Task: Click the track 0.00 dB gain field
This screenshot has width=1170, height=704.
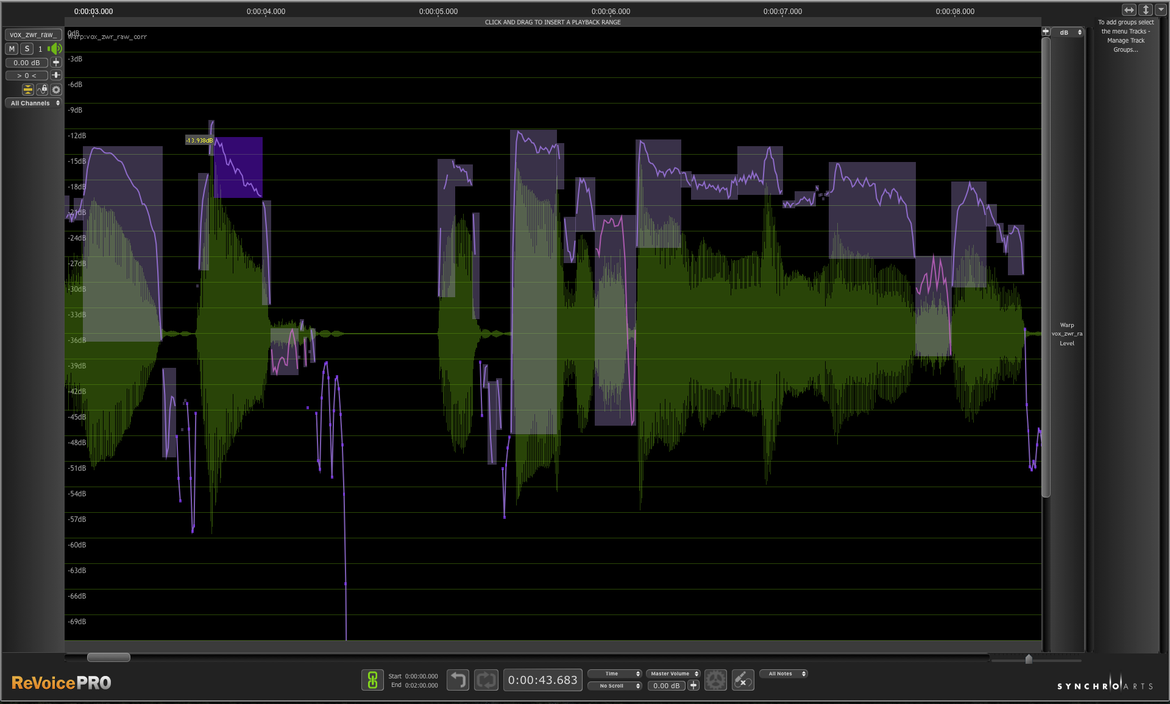Action: click(x=27, y=63)
